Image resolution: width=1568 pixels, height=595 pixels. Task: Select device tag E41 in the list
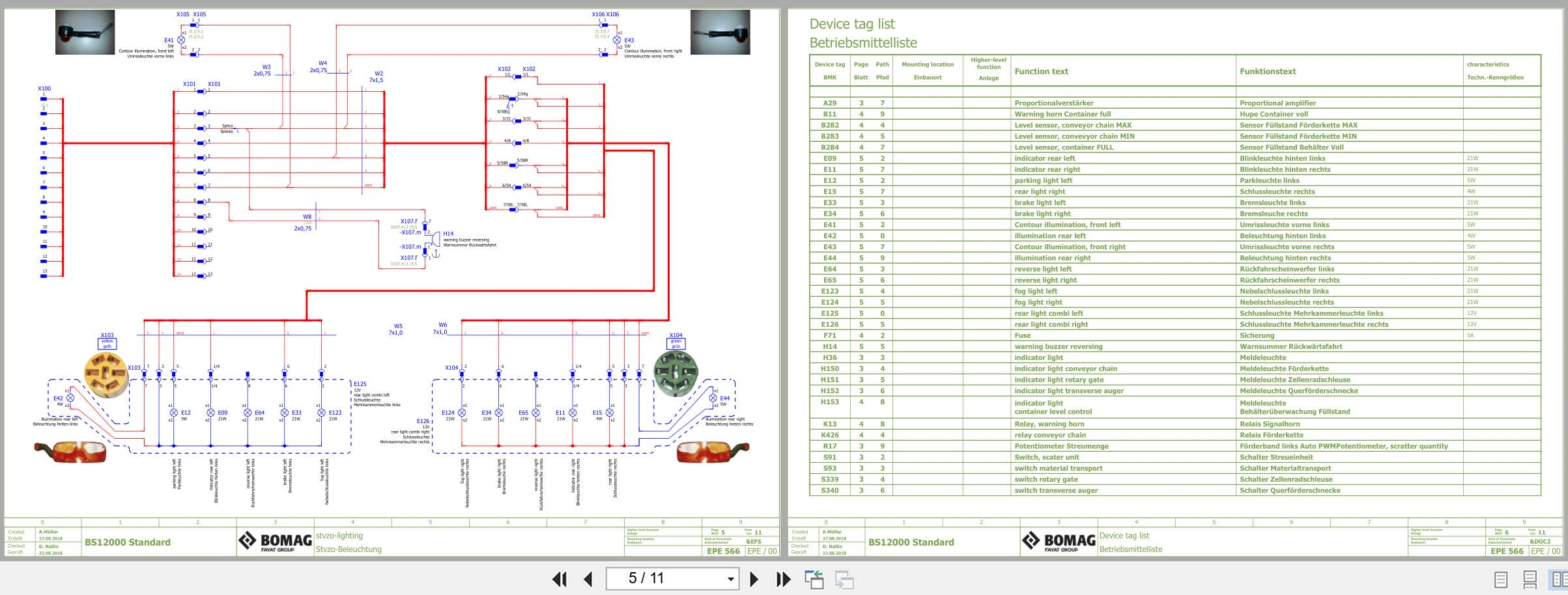[829, 225]
